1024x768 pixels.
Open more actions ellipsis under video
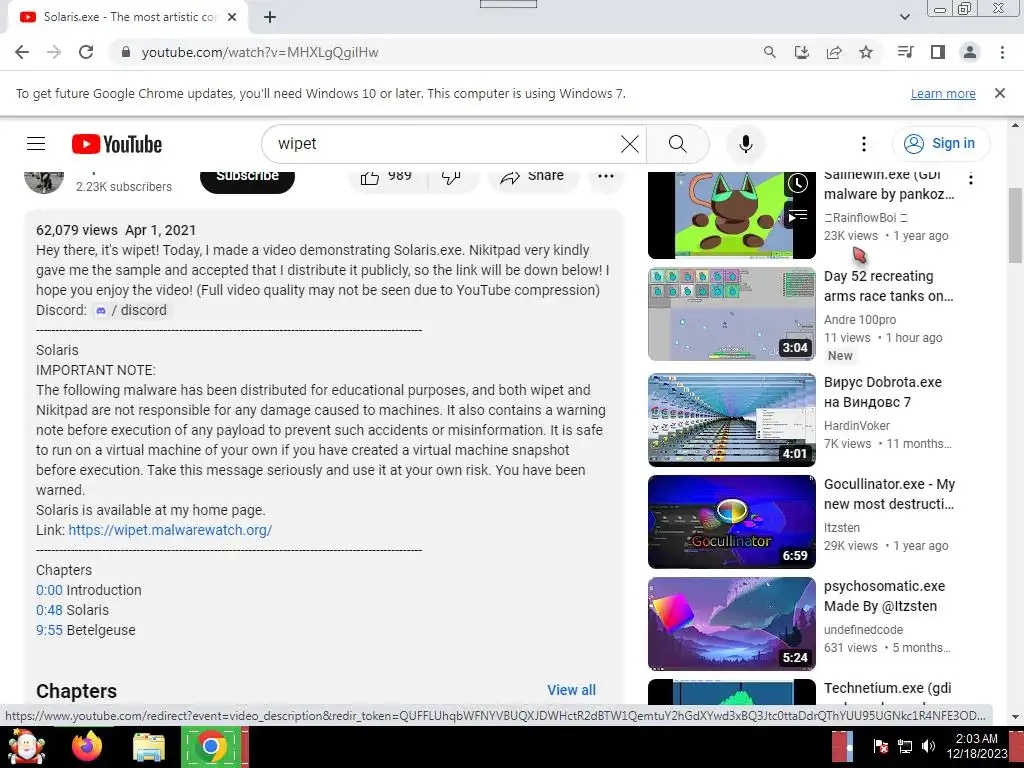(x=605, y=176)
